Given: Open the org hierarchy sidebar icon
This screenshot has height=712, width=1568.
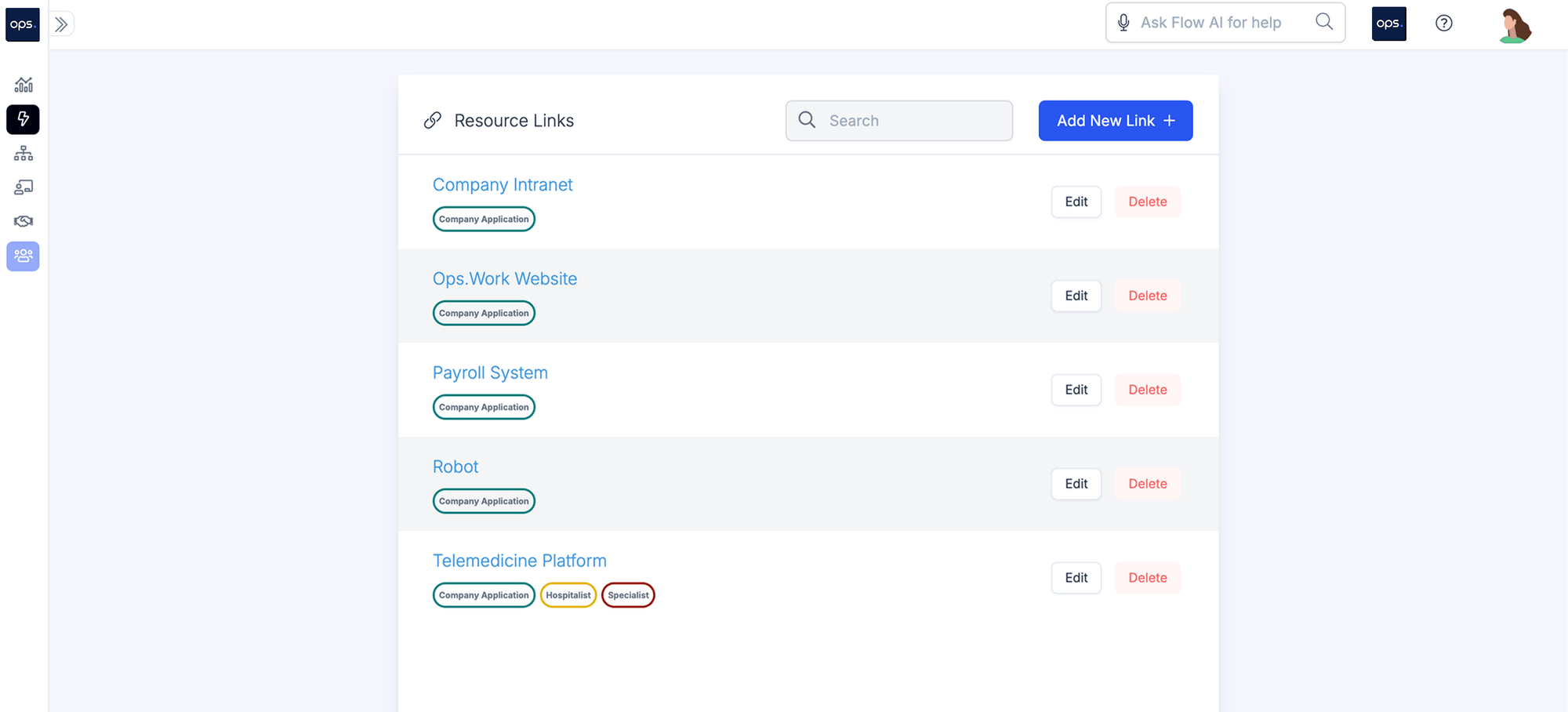Looking at the screenshot, I should coord(24,154).
